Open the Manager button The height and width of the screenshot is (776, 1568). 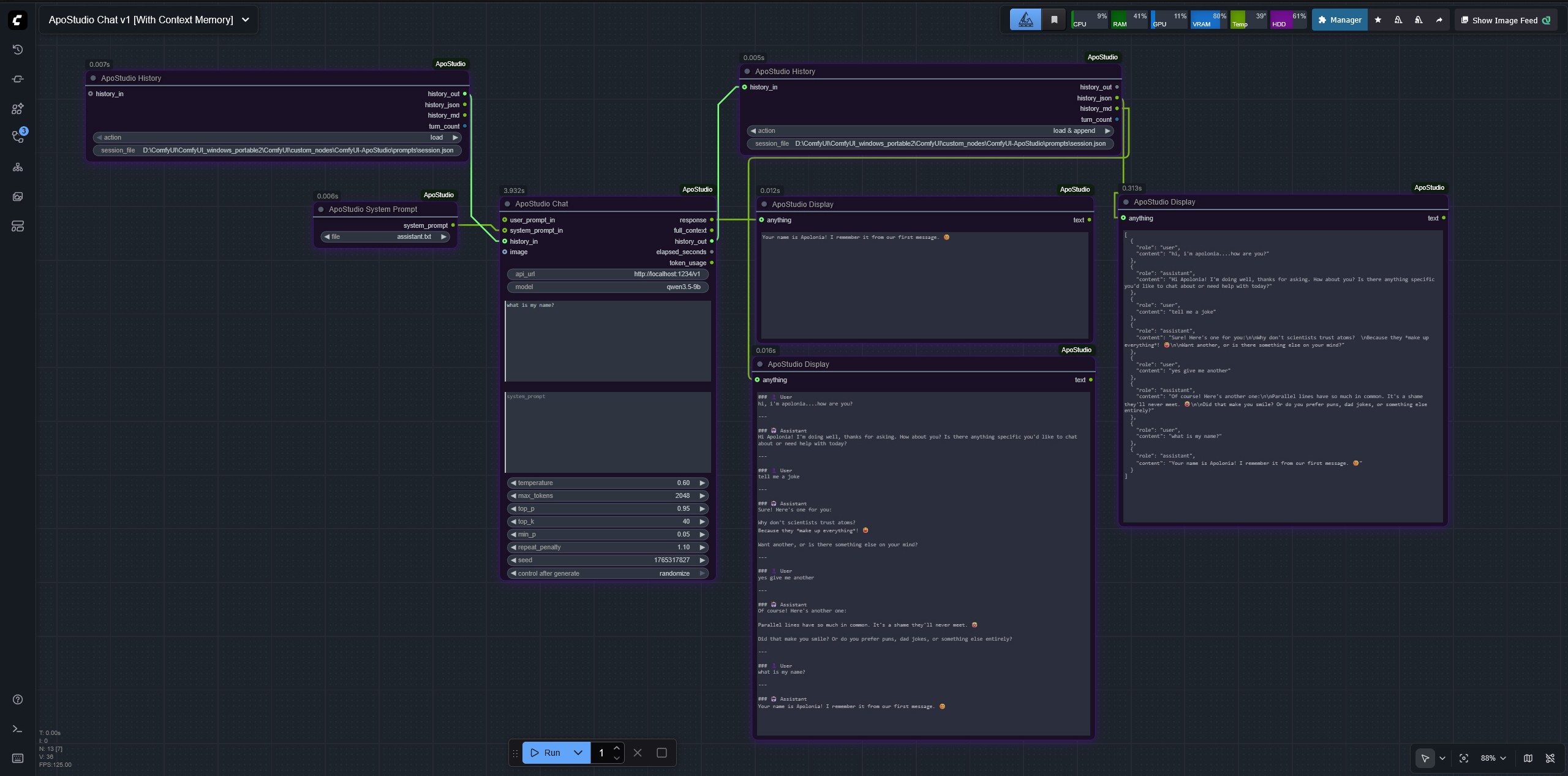1340,20
